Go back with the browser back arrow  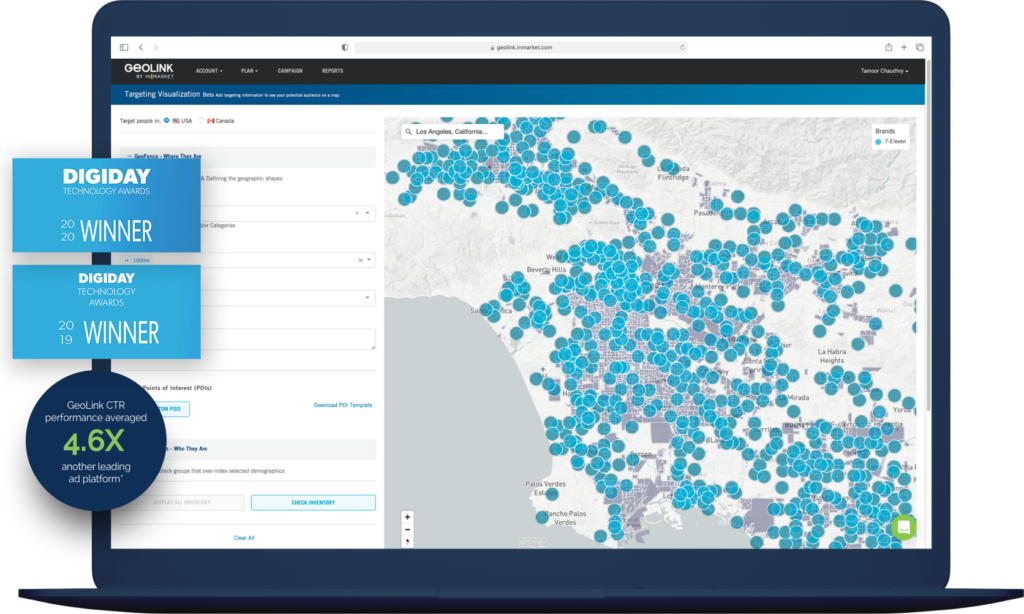pyautogui.click(x=141, y=47)
